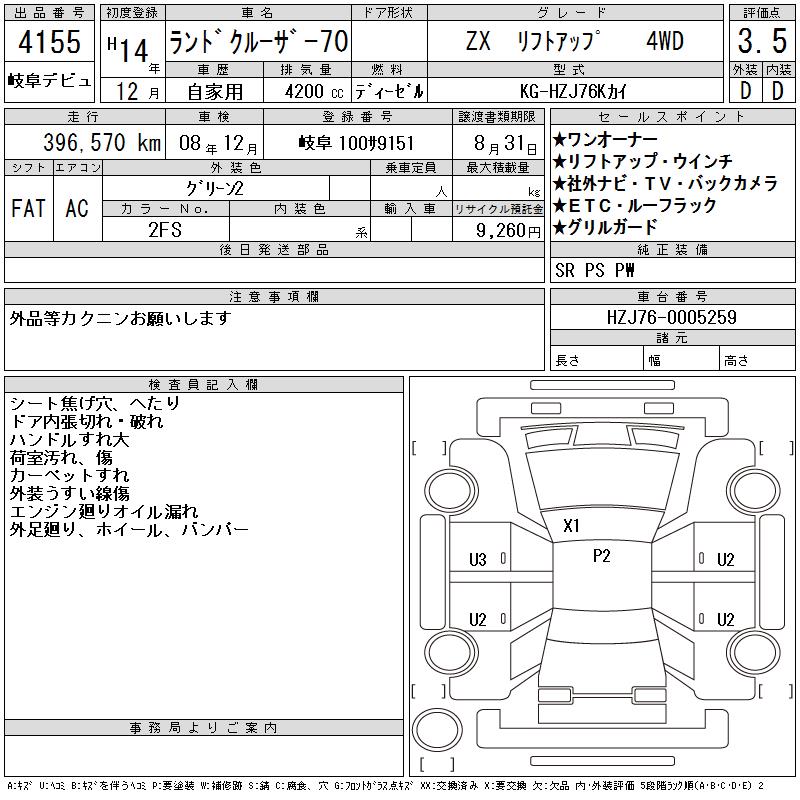Click the 後日発送部品 header
Image resolution: width=800 pixels, height=800 pixels.
pos(274,249)
